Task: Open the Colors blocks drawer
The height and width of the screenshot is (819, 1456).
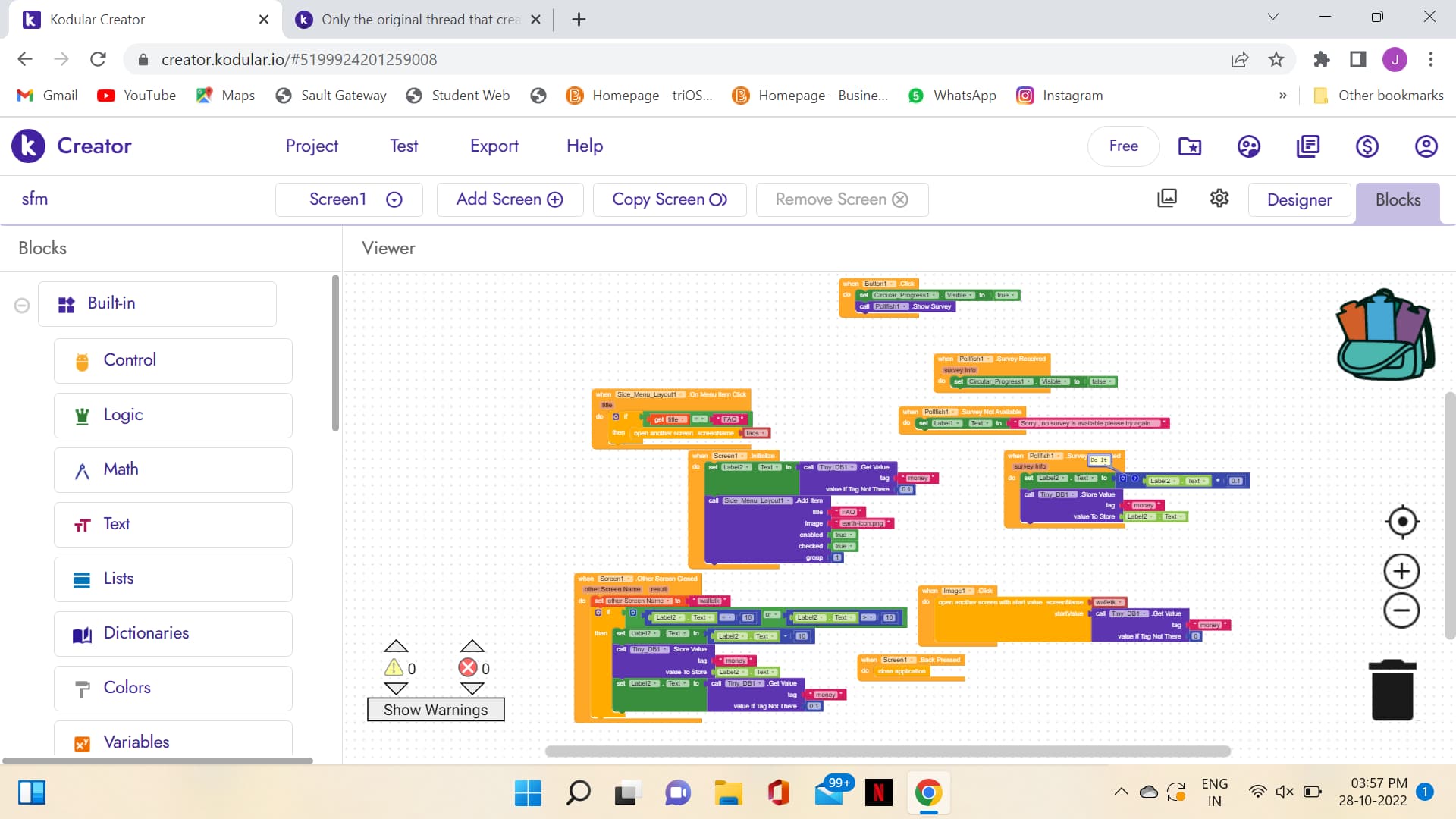Action: click(x=172, y=688)
